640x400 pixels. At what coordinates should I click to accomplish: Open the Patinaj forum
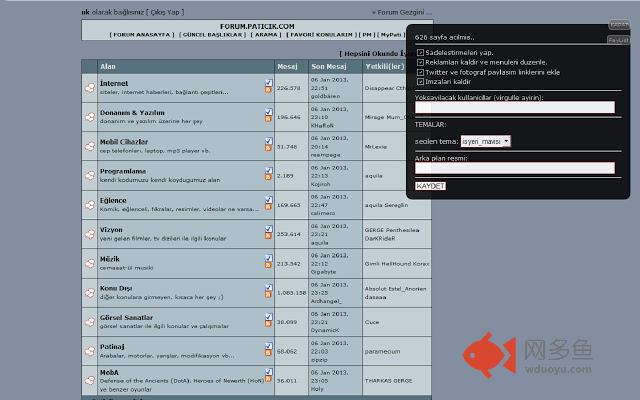click(112, 347)
